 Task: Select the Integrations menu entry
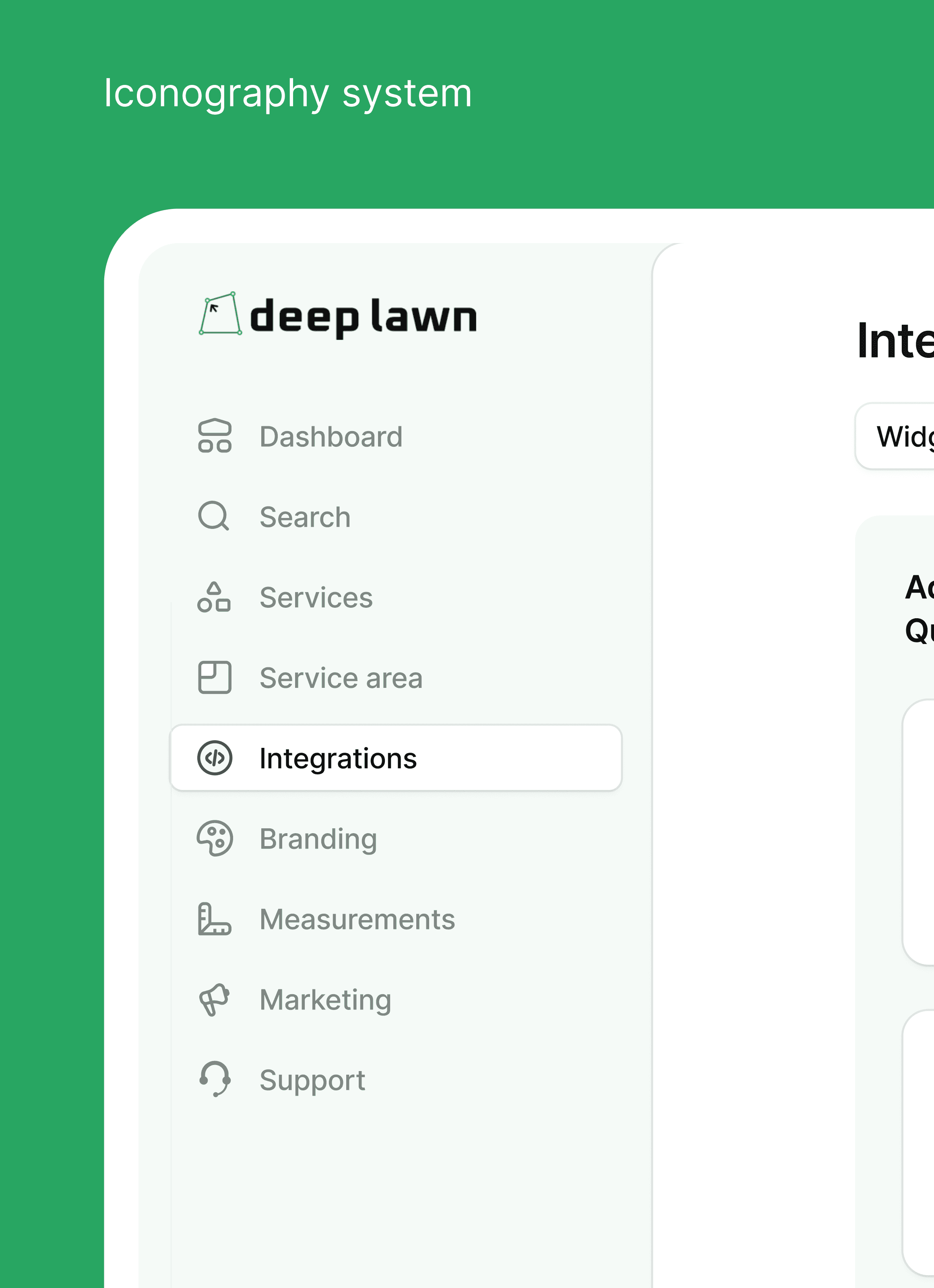click(x=337, y=759)
